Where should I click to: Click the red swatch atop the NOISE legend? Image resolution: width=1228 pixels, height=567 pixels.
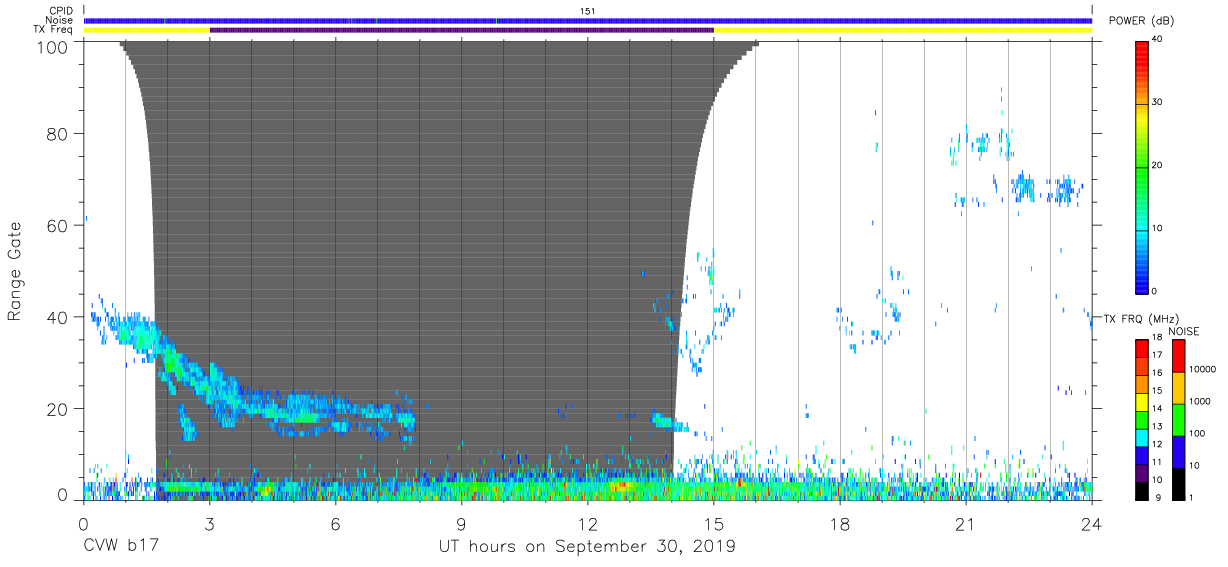point(1178,356)
